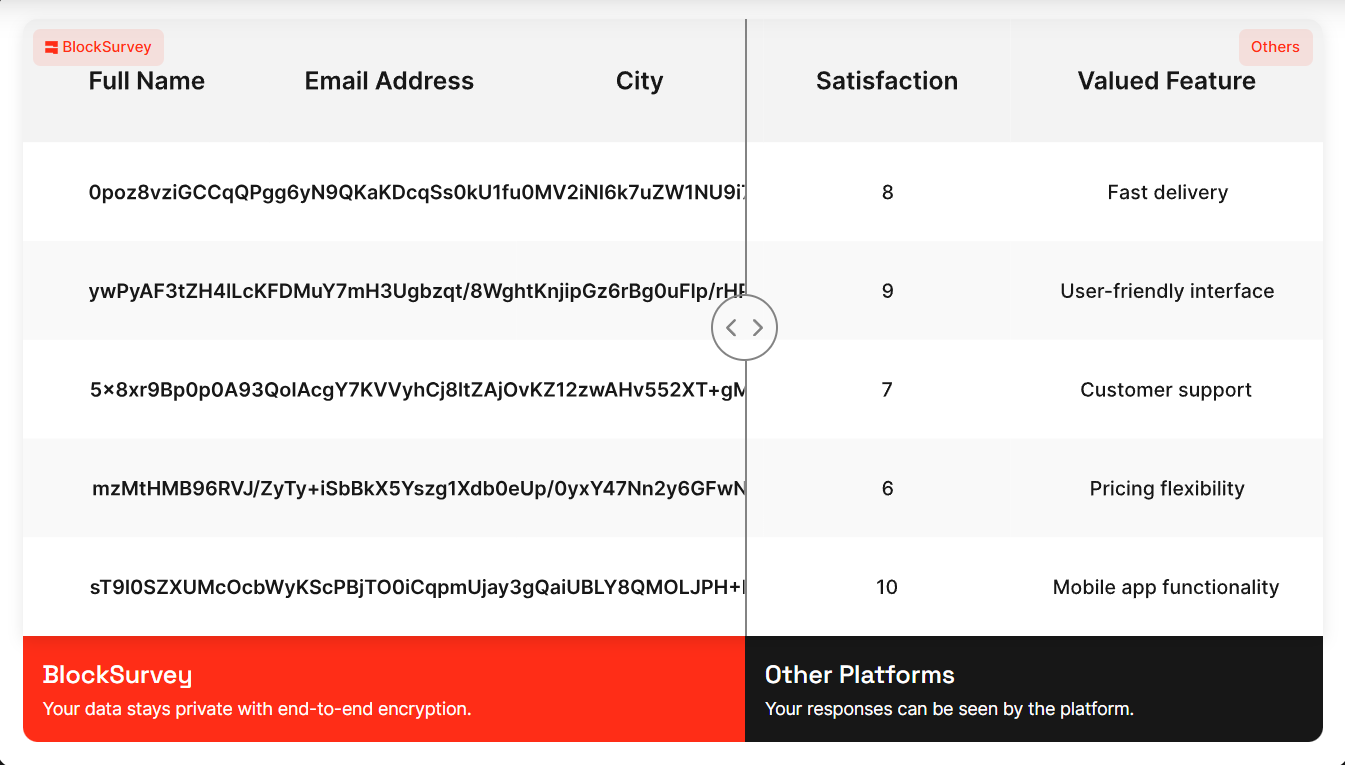Select the Pricing flexibility cell
This screenshot has height=765, width=1345.
pyautogui.click(x=1167, y=489)
